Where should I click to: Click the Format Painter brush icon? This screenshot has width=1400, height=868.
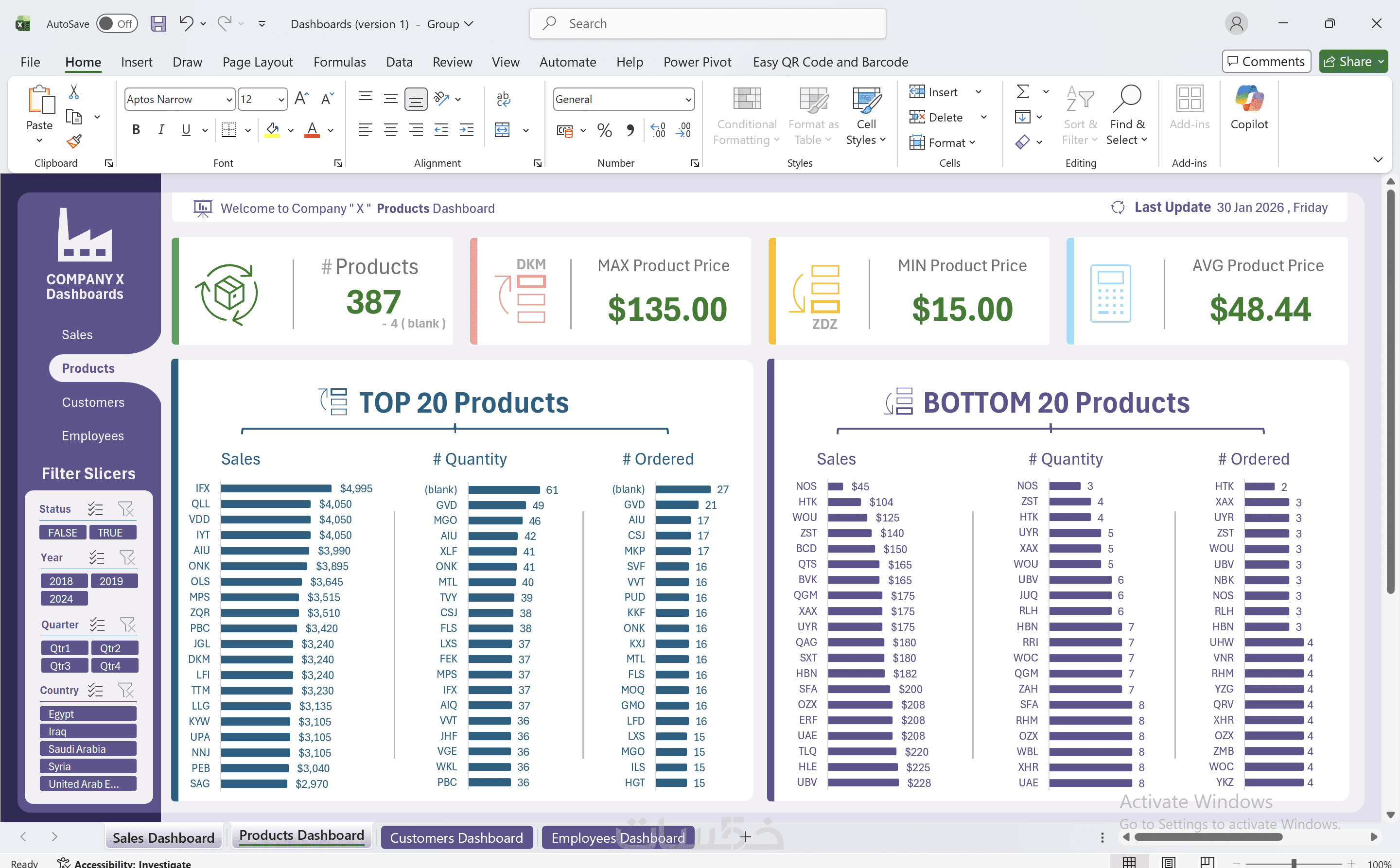click(x=73, y=141)
